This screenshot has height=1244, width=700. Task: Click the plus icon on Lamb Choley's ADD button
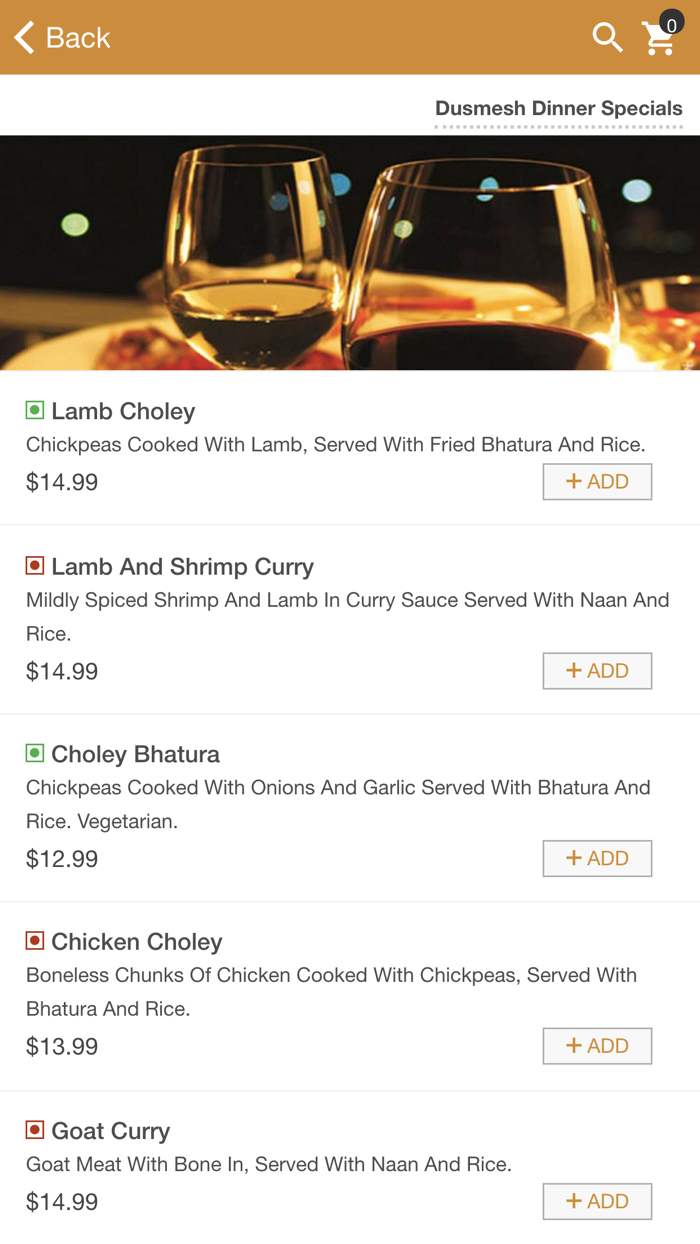(575, 481)
